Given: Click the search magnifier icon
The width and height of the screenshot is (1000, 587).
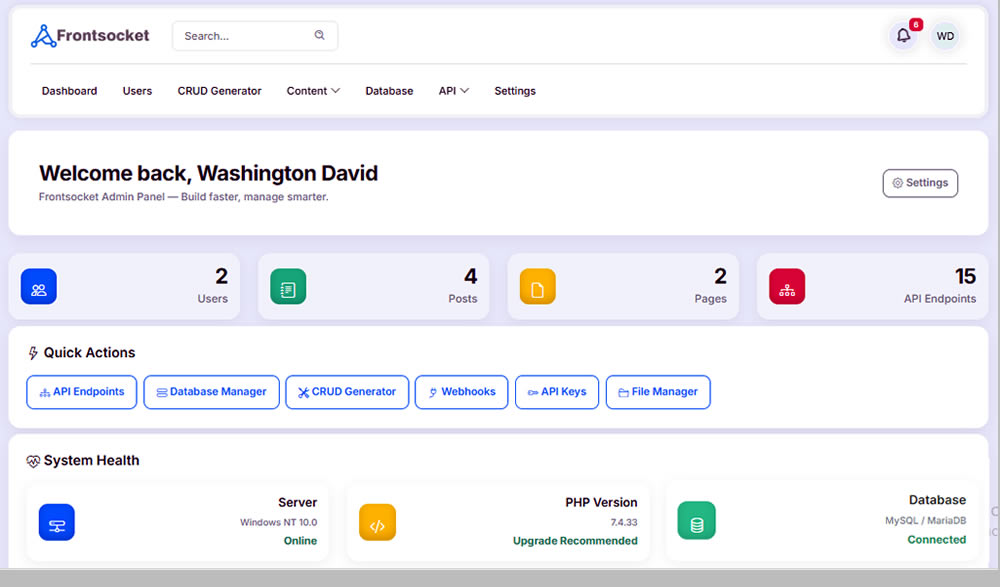Looking at the screenshot, I should 320,35.
